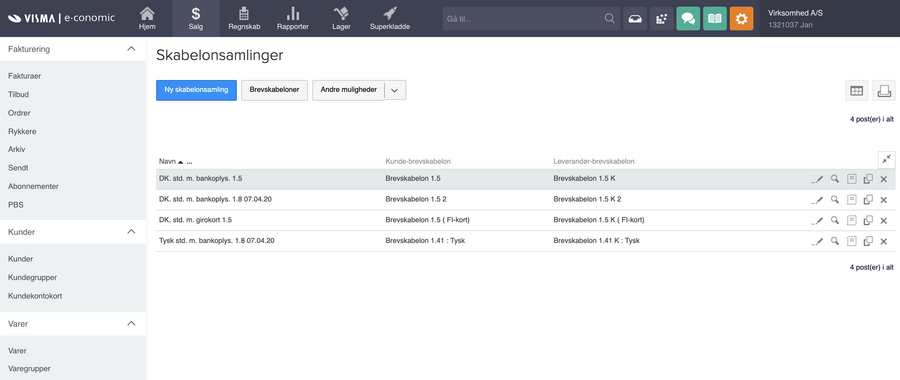
Task: Click the magnifier in the Gå til search box
Action: click(x=610, y=18)
